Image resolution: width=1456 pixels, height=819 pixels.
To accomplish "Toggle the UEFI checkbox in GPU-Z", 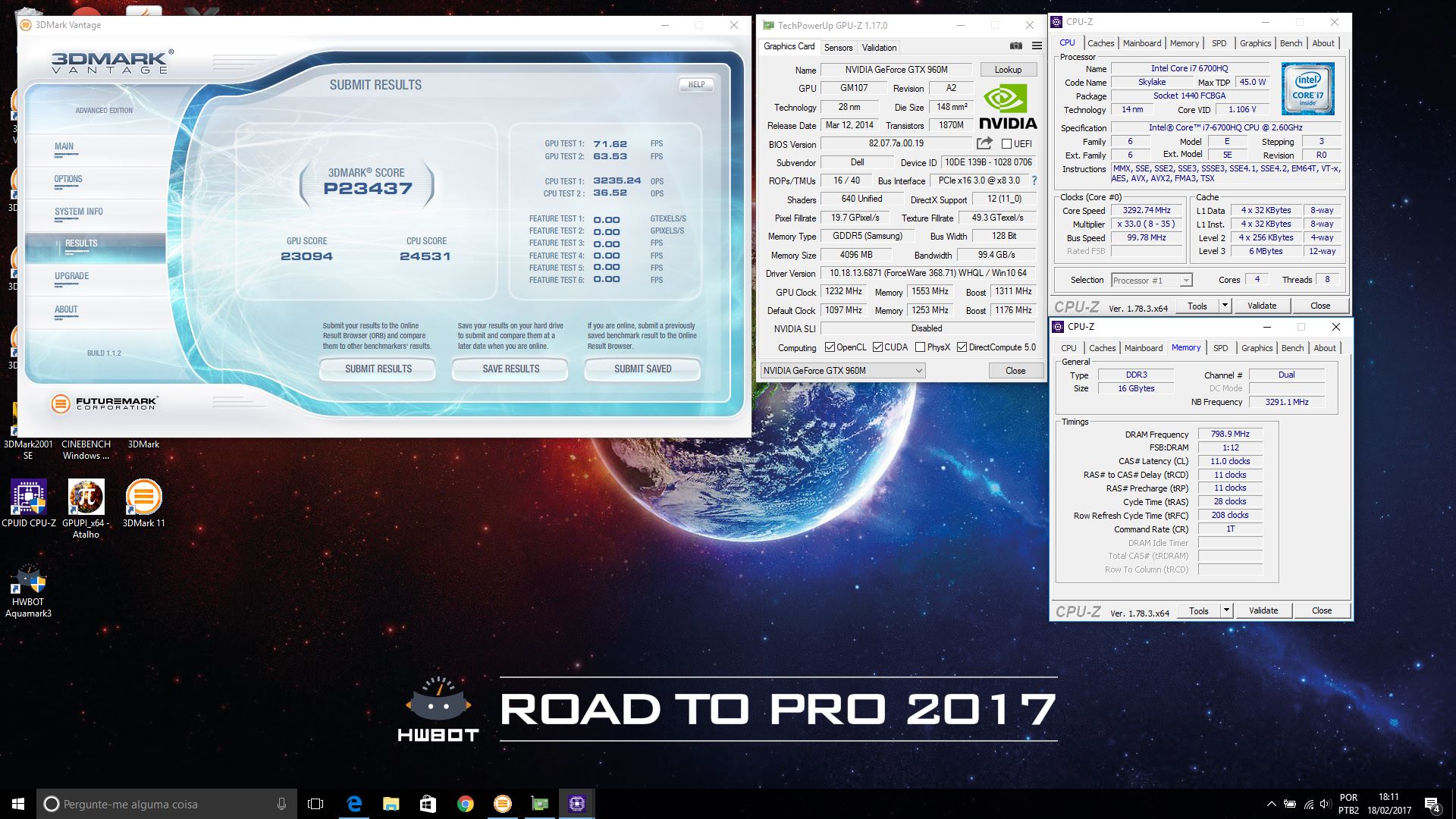I will pyautogui.click(x=1006, y=144).
